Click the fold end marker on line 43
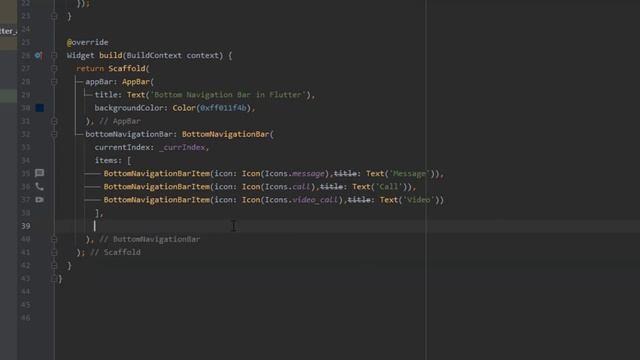The width and height of the screenshot is (640, 360). 54,278
